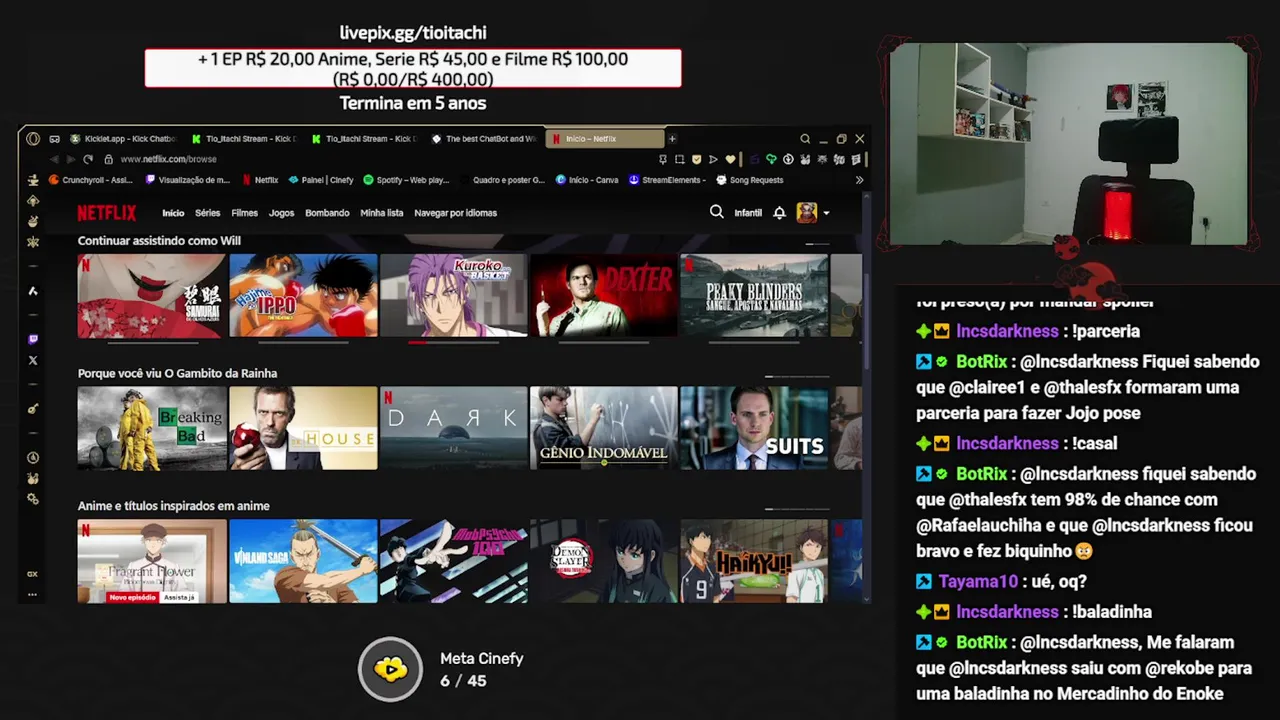Open the GX icon at sidebar bottom

tap(33, 574)
